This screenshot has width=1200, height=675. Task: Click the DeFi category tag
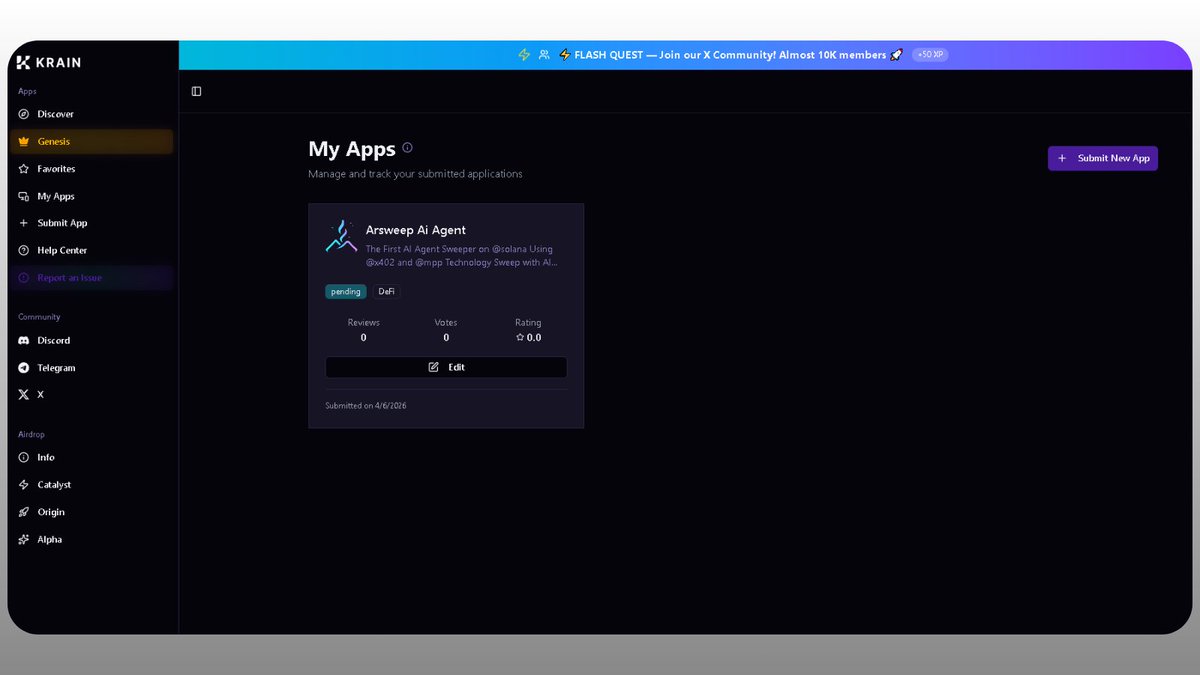[387, 292]
